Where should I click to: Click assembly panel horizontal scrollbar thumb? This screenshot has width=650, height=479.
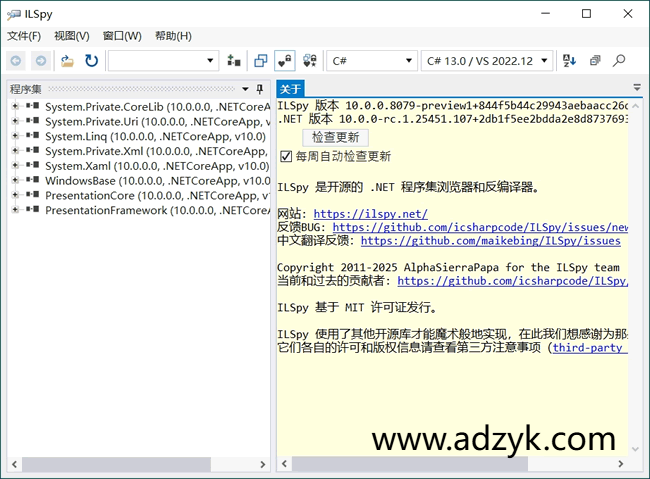[116, 464]
